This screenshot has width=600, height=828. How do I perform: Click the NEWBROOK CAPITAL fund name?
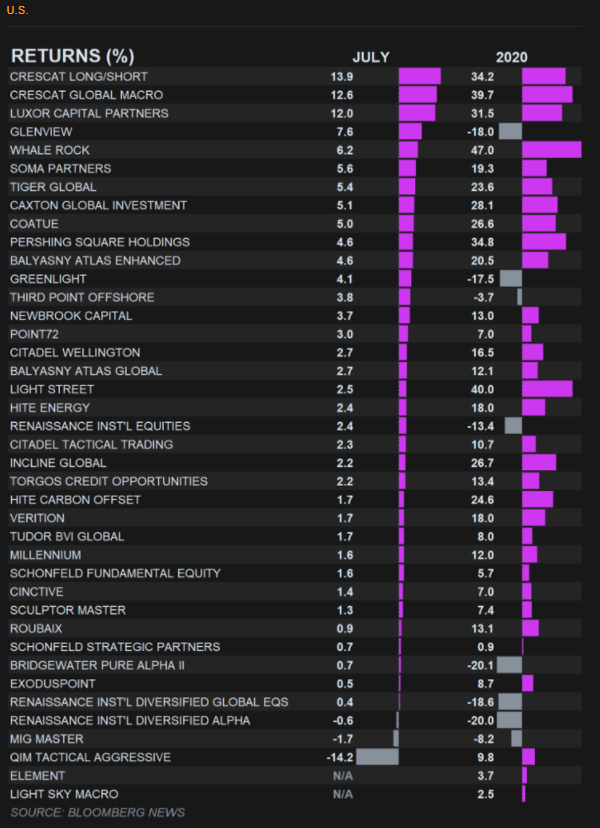(x=71, y=316)
